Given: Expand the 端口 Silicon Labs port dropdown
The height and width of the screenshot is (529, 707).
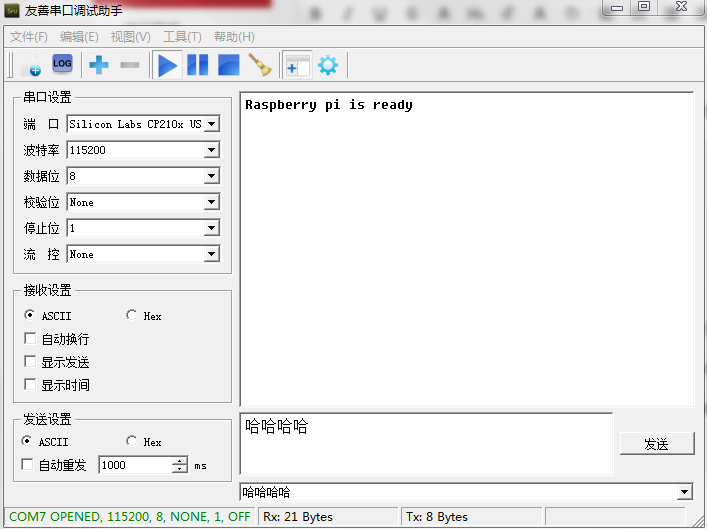Looking at the screenshot, I should (211, 124).
